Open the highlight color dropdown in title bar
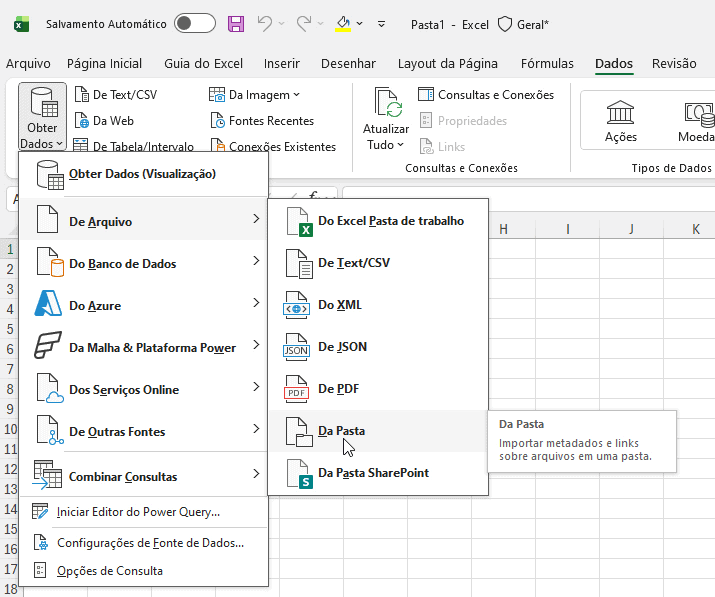This screenshot has width=715, height=597. 360,23
